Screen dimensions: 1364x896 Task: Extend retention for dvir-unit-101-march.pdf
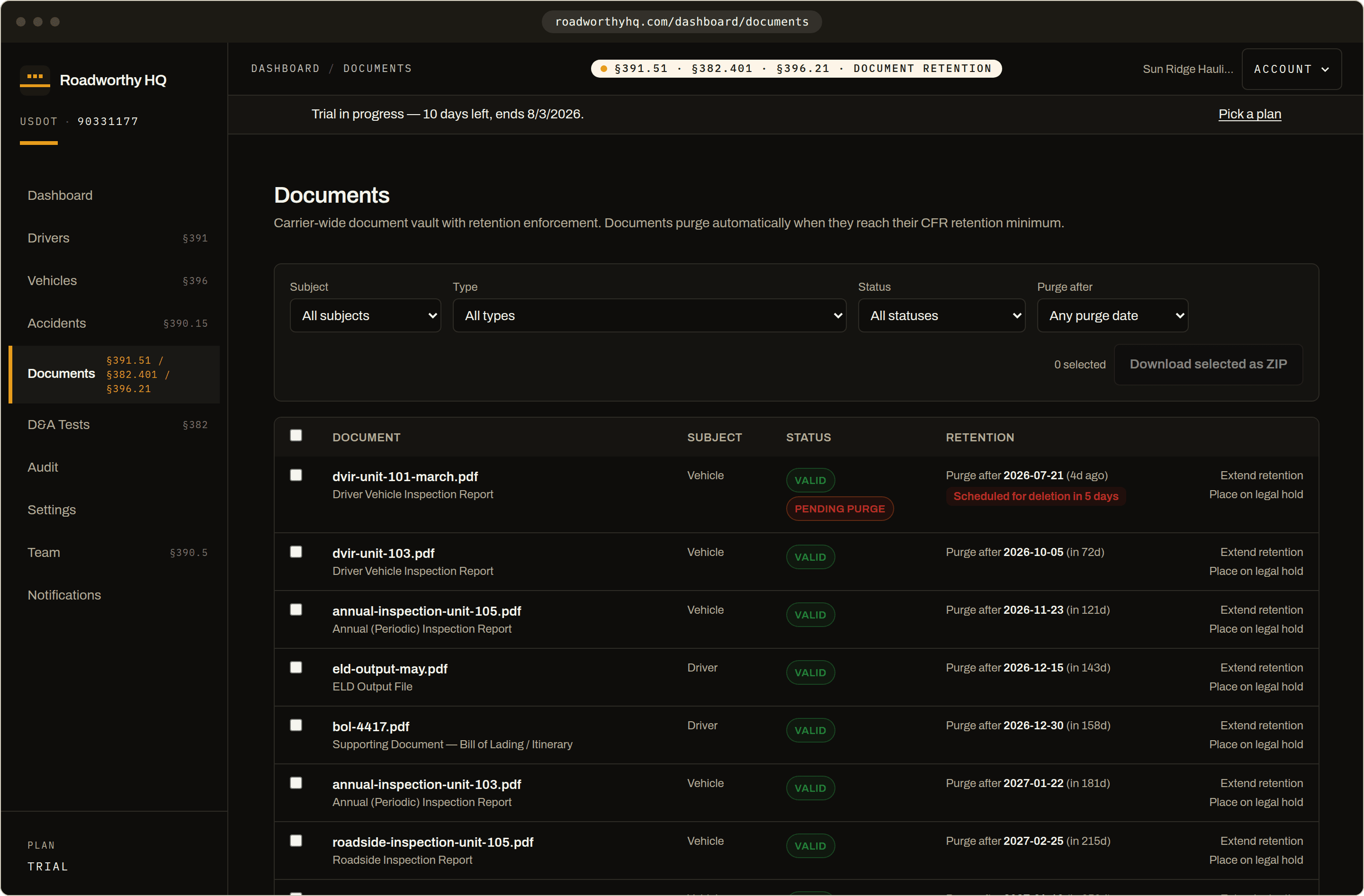(x=1261, y=475)
